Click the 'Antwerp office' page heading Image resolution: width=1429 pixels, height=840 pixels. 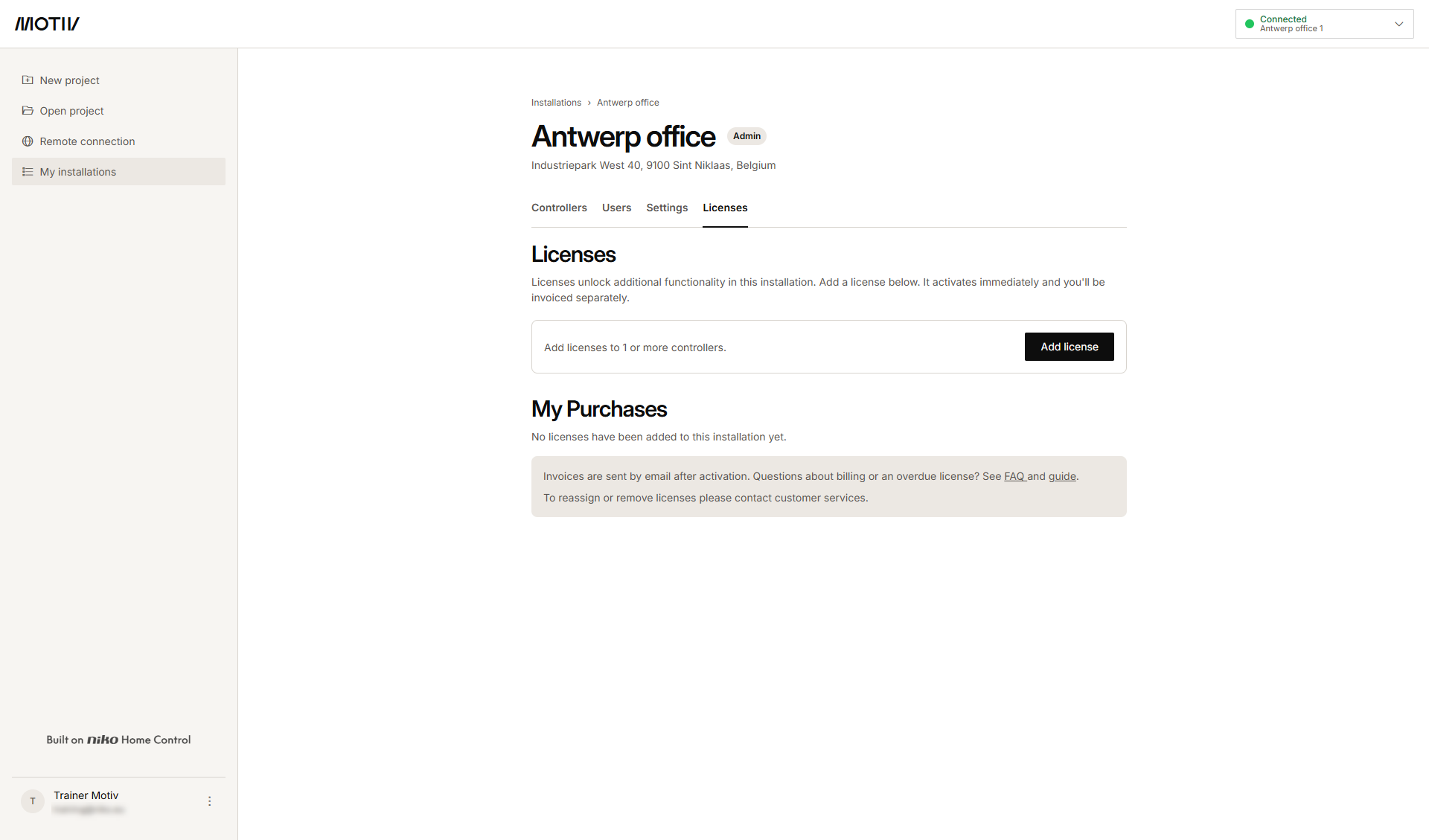coord(623,137)
